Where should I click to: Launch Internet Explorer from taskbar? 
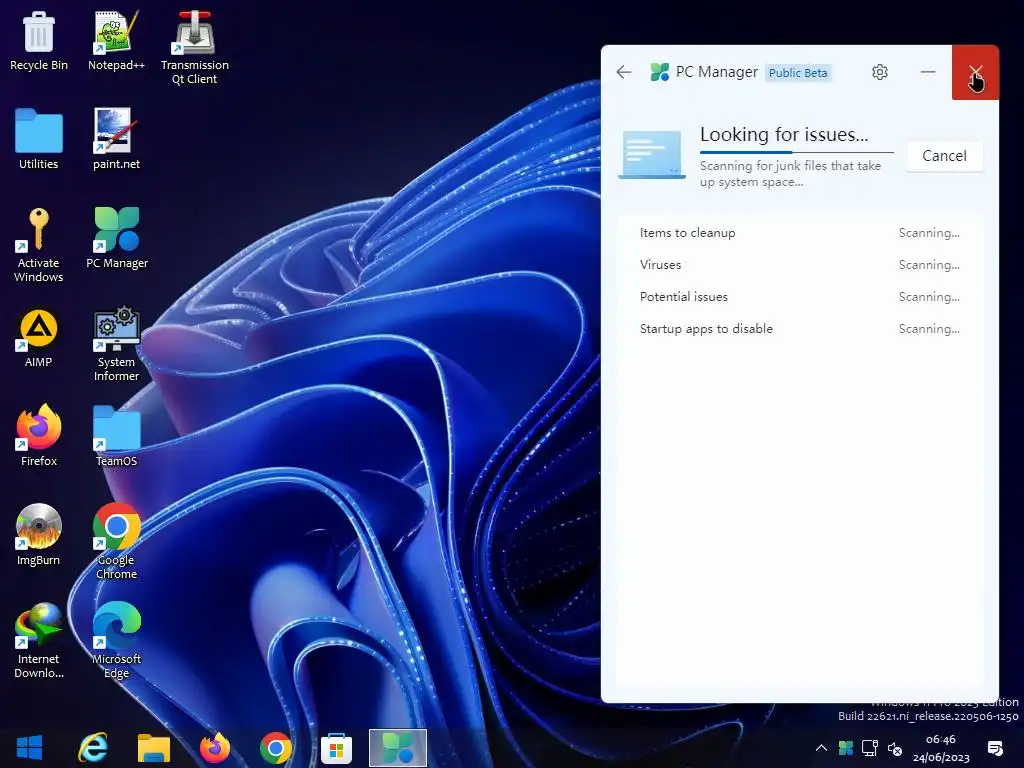[x=93, y=748]
